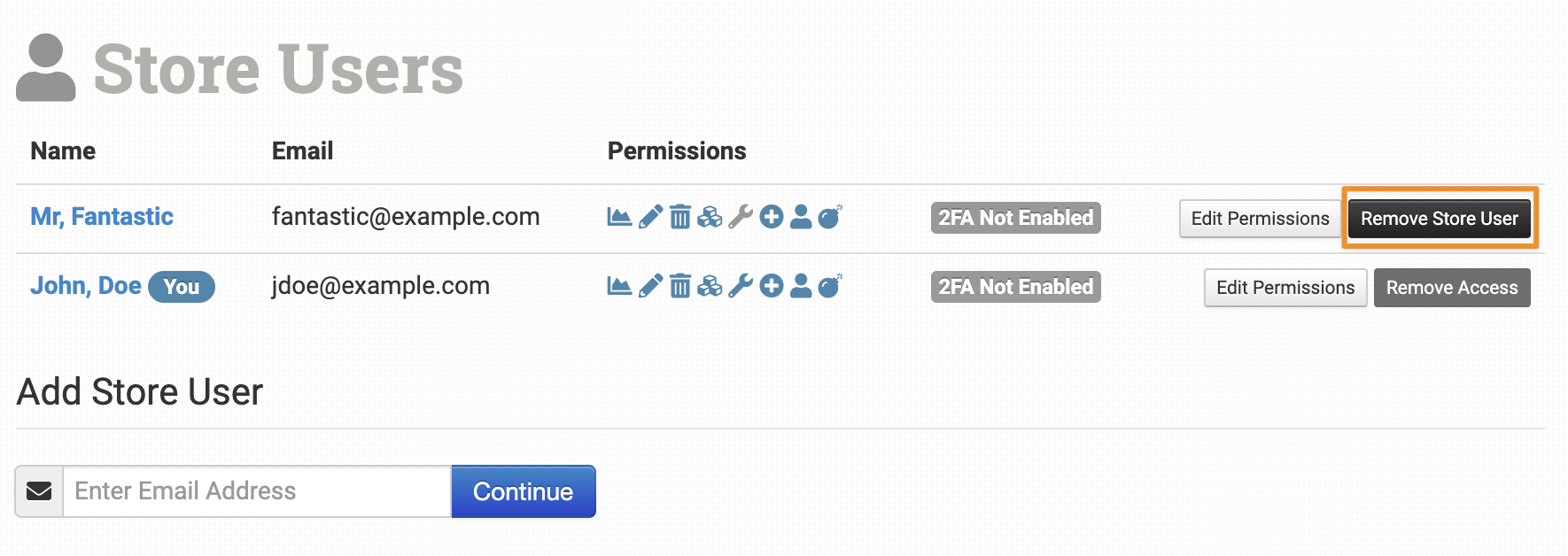1568x556 pixels.
Task: Click the wrench icon in John, Doe's row
Action: tap(741, 286)
